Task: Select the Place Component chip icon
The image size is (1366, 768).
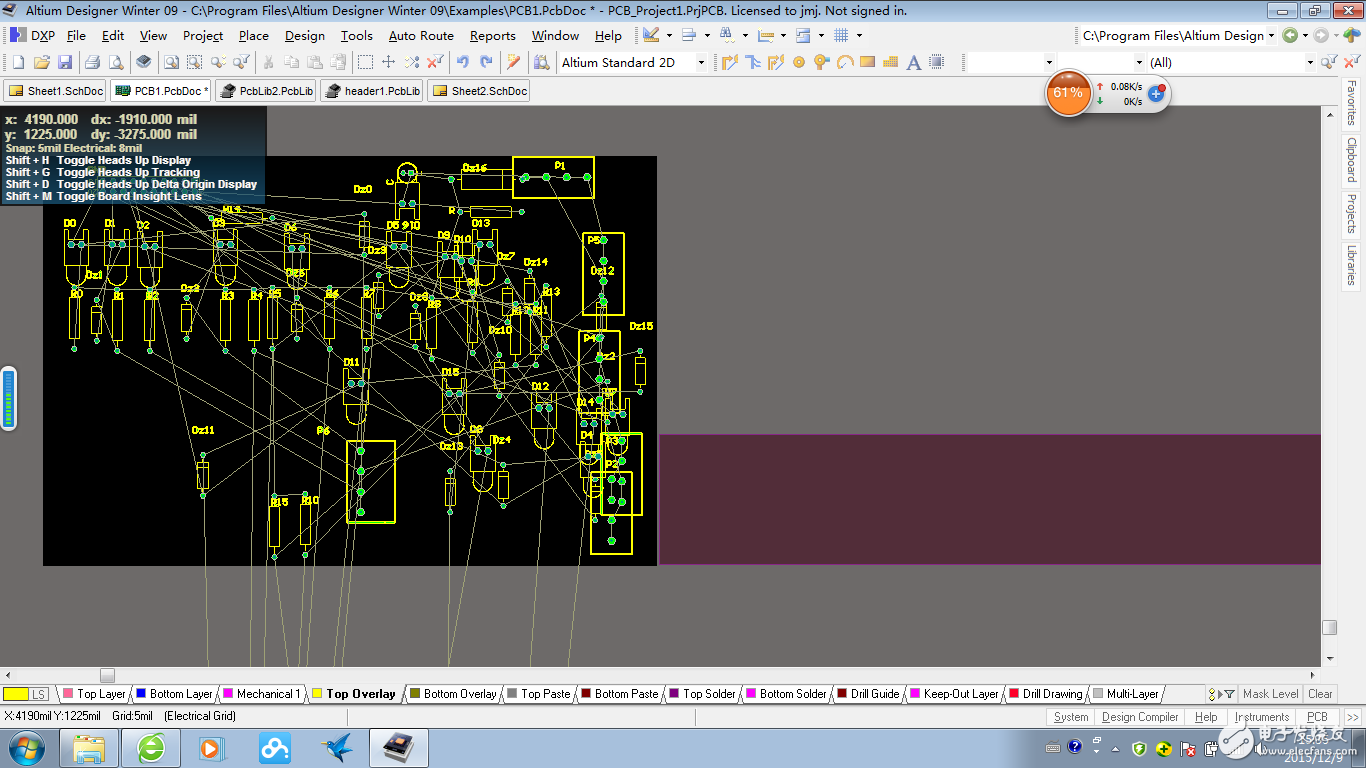Action: click(937, 62)
